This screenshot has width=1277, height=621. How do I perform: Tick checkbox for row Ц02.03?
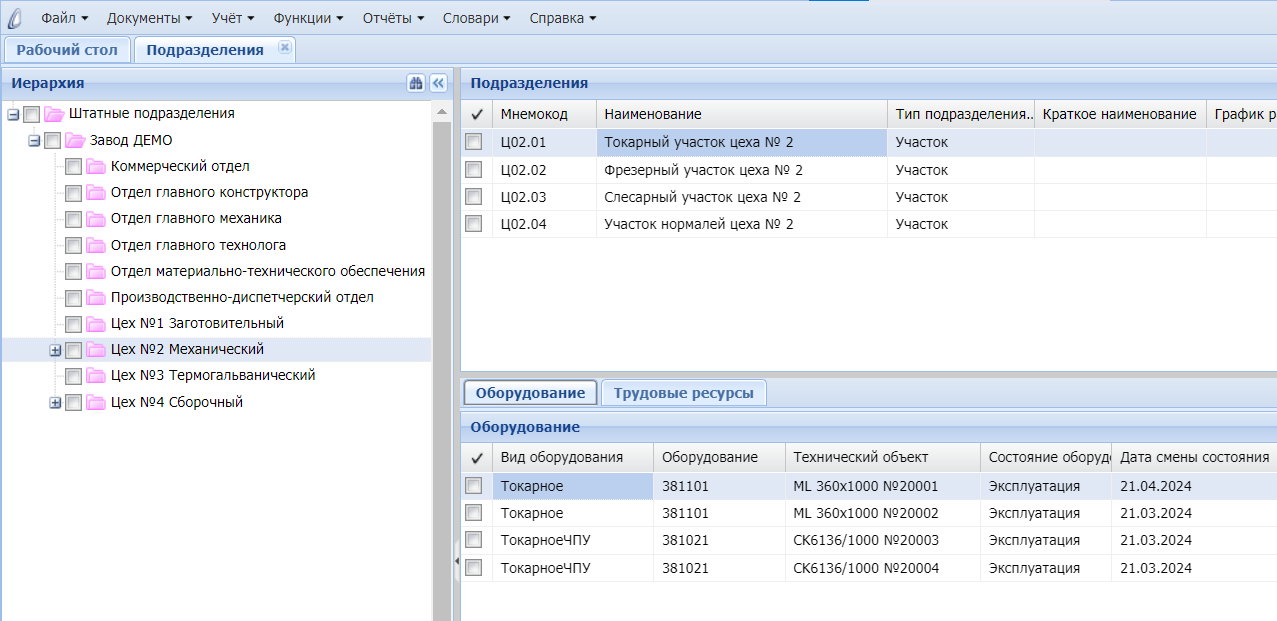click(474, 197)
